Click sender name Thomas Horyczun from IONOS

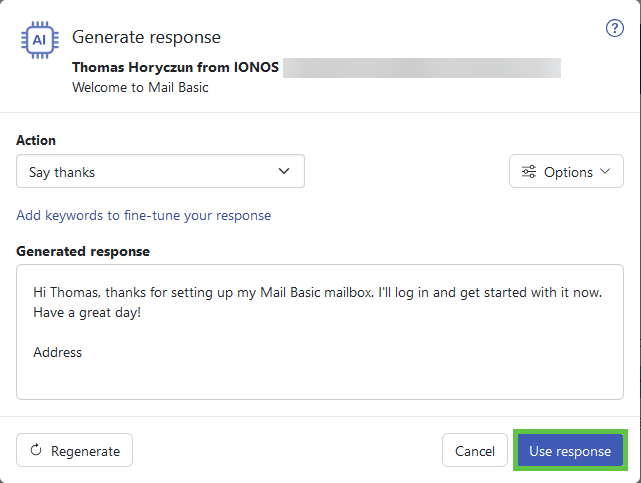tap(176, 68)
